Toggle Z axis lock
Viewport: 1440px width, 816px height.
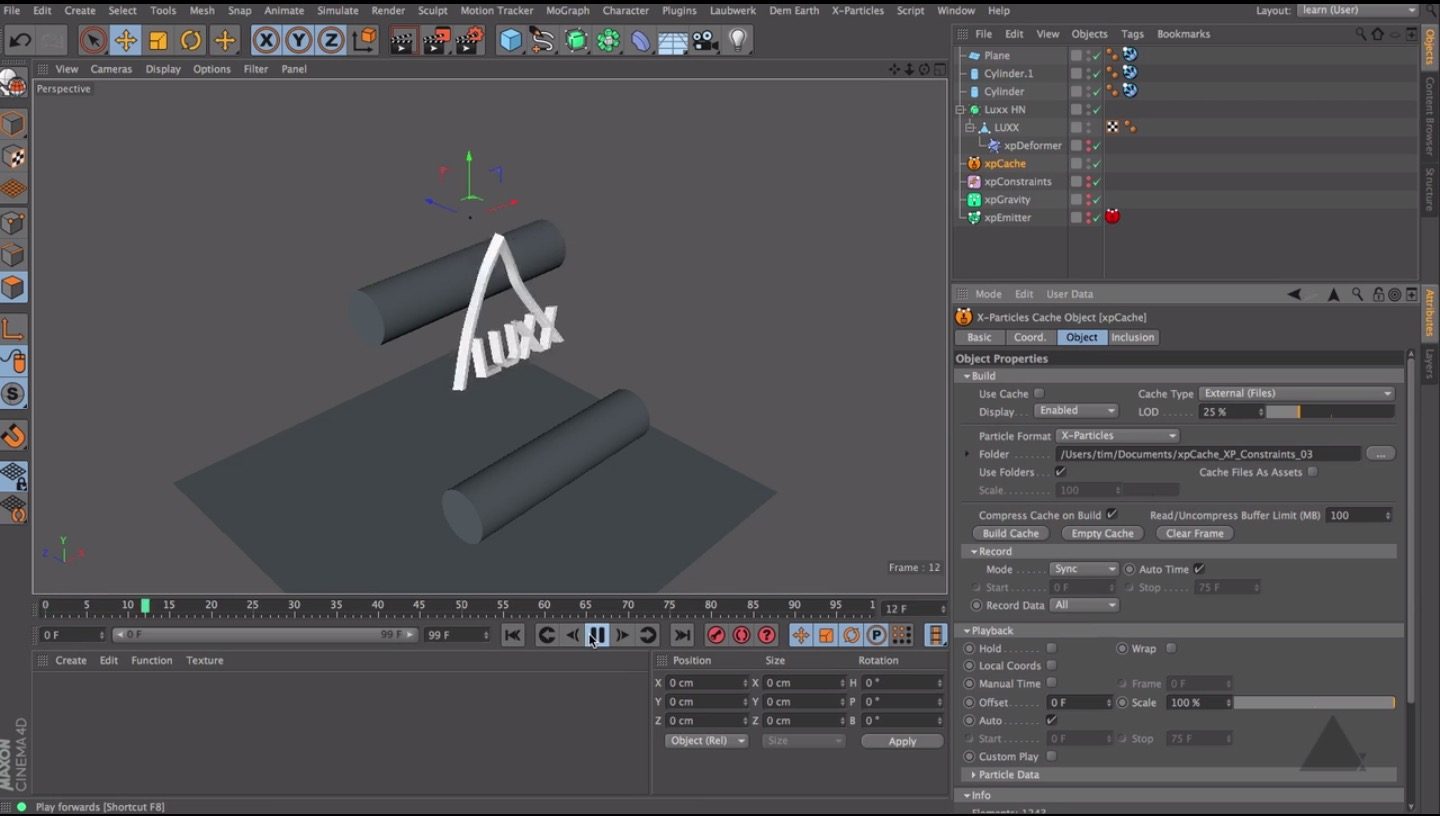331,41
